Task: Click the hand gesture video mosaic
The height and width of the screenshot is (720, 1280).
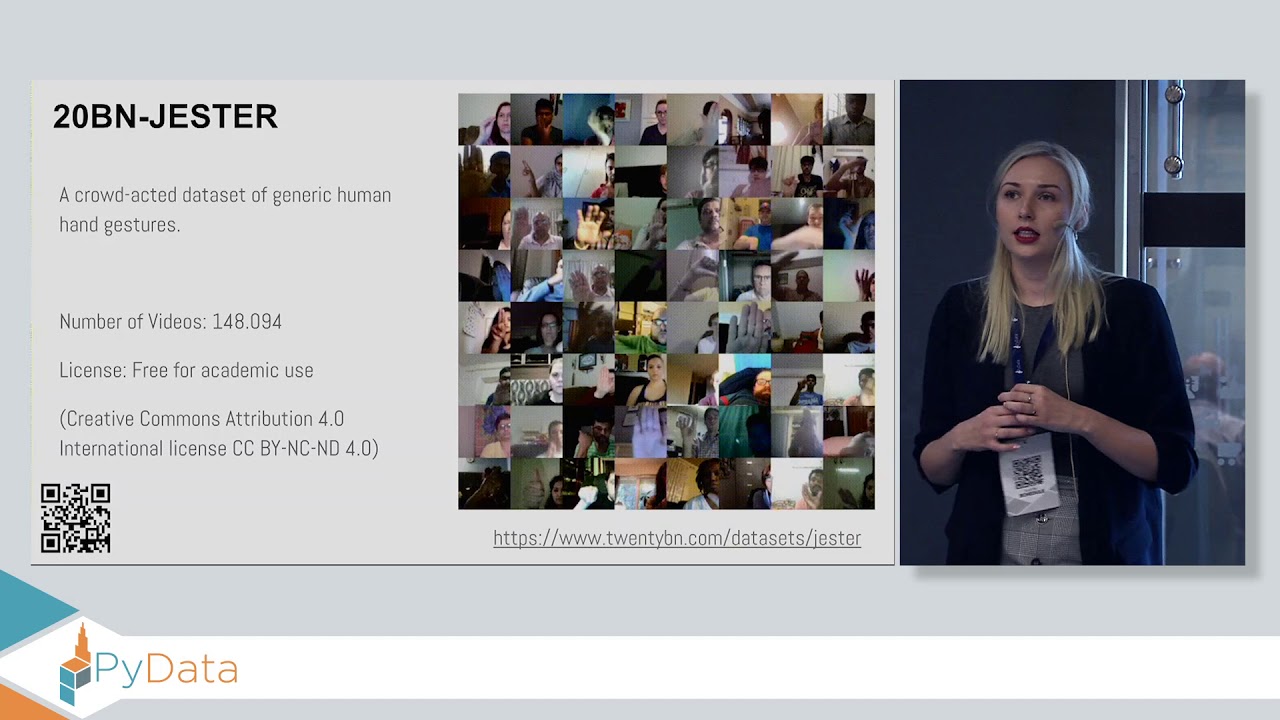Action: (666, 302)
